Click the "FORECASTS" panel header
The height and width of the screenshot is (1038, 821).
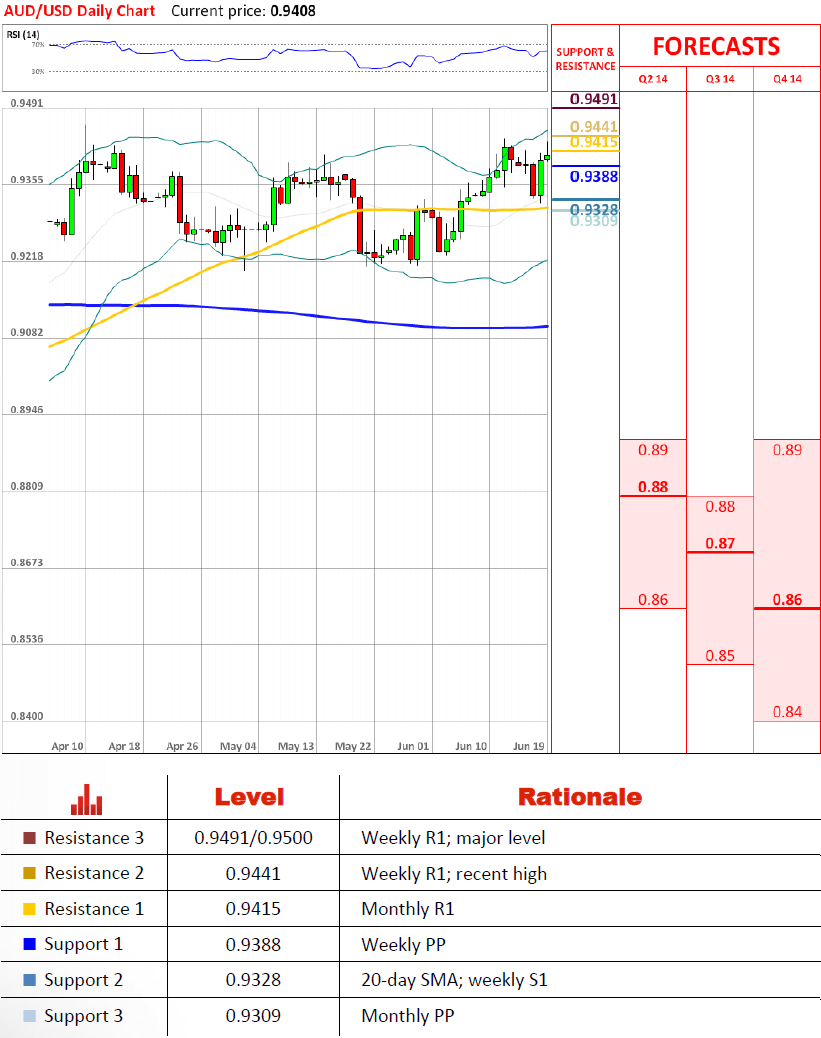pos(716,46)
